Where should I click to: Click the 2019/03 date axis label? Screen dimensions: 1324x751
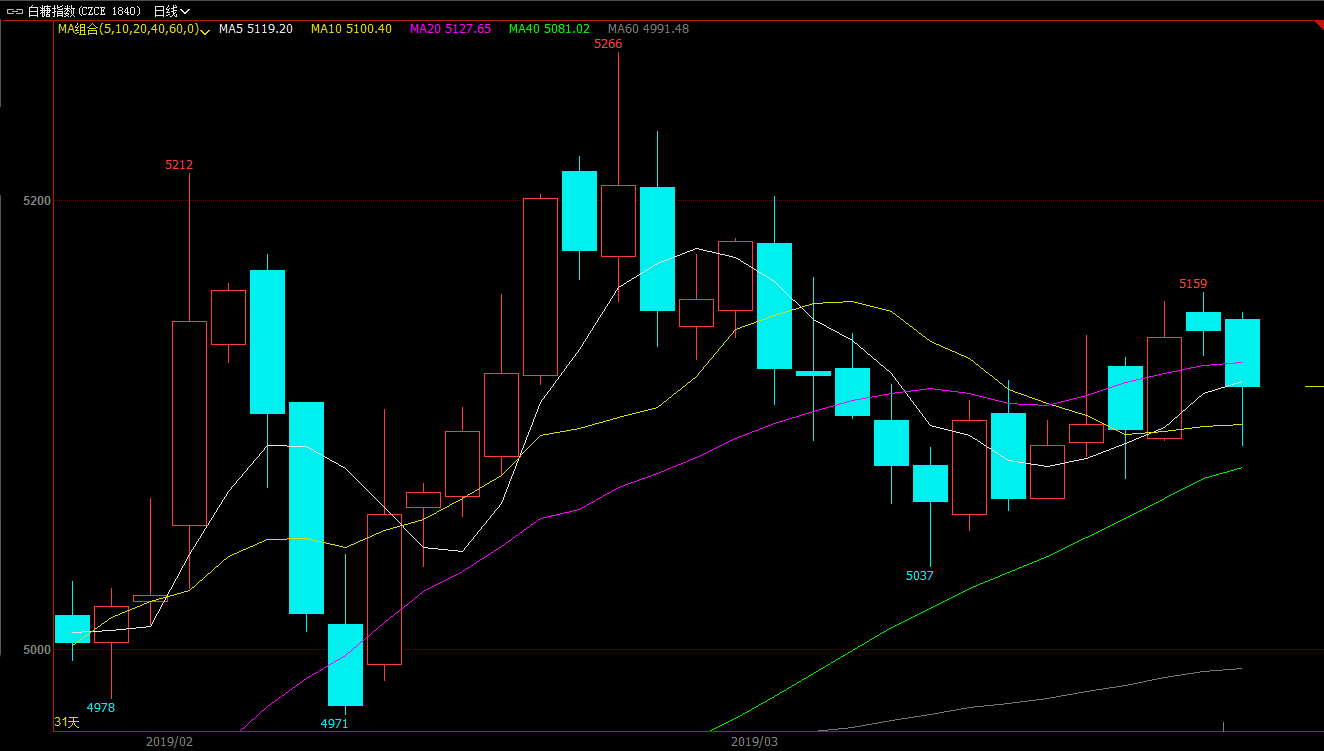[754, 742]
